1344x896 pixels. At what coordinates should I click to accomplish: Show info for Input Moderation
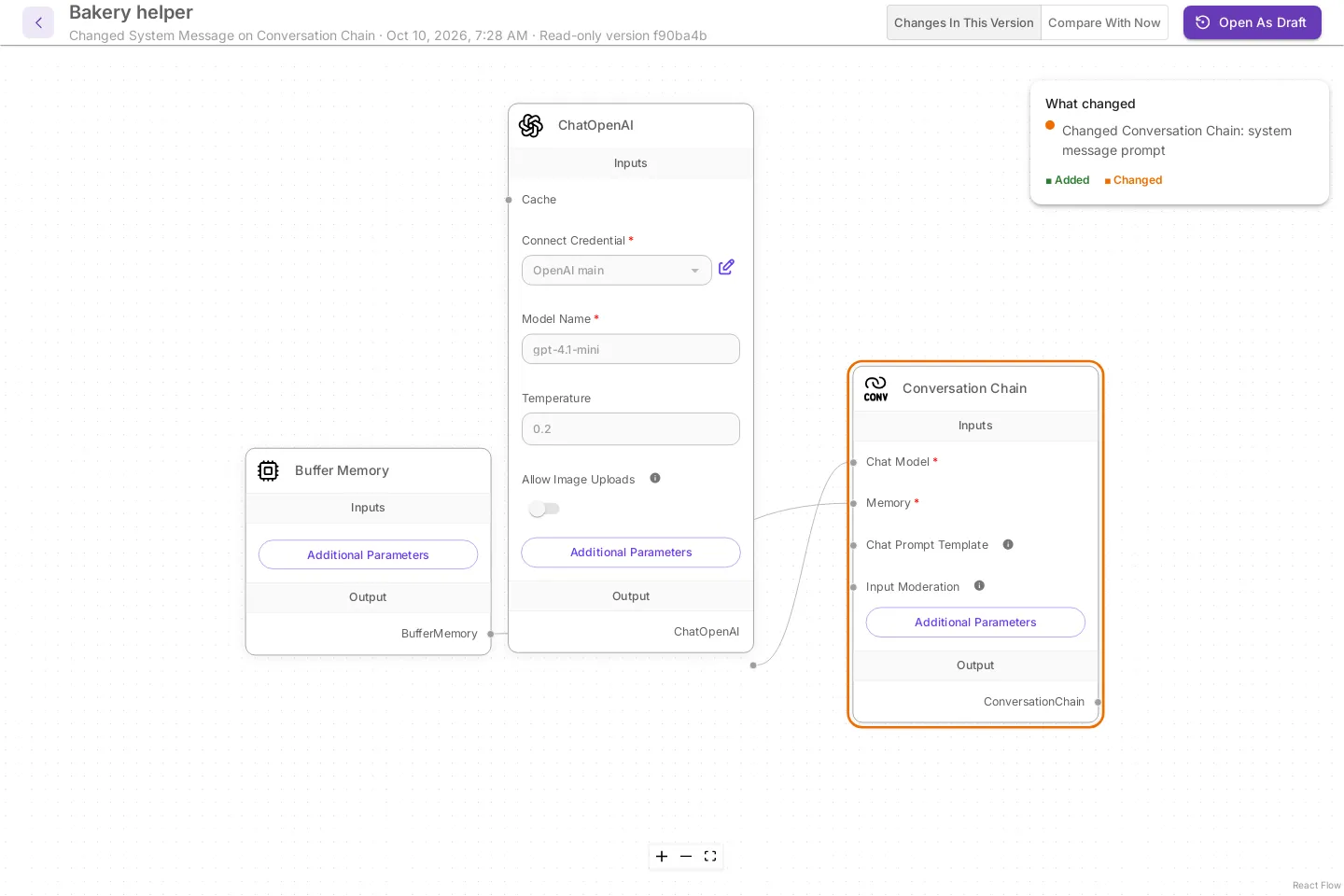point(979,586)
